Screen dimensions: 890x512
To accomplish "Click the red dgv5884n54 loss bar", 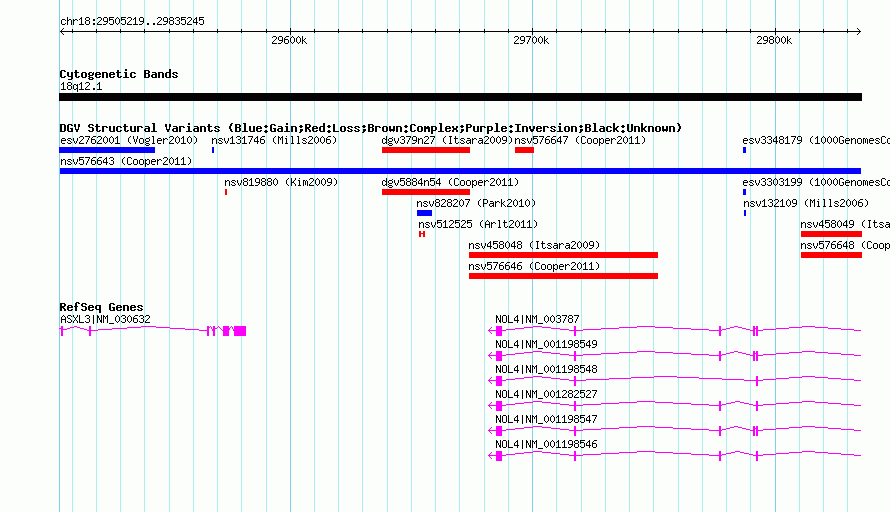I will (x=426, y=192).
